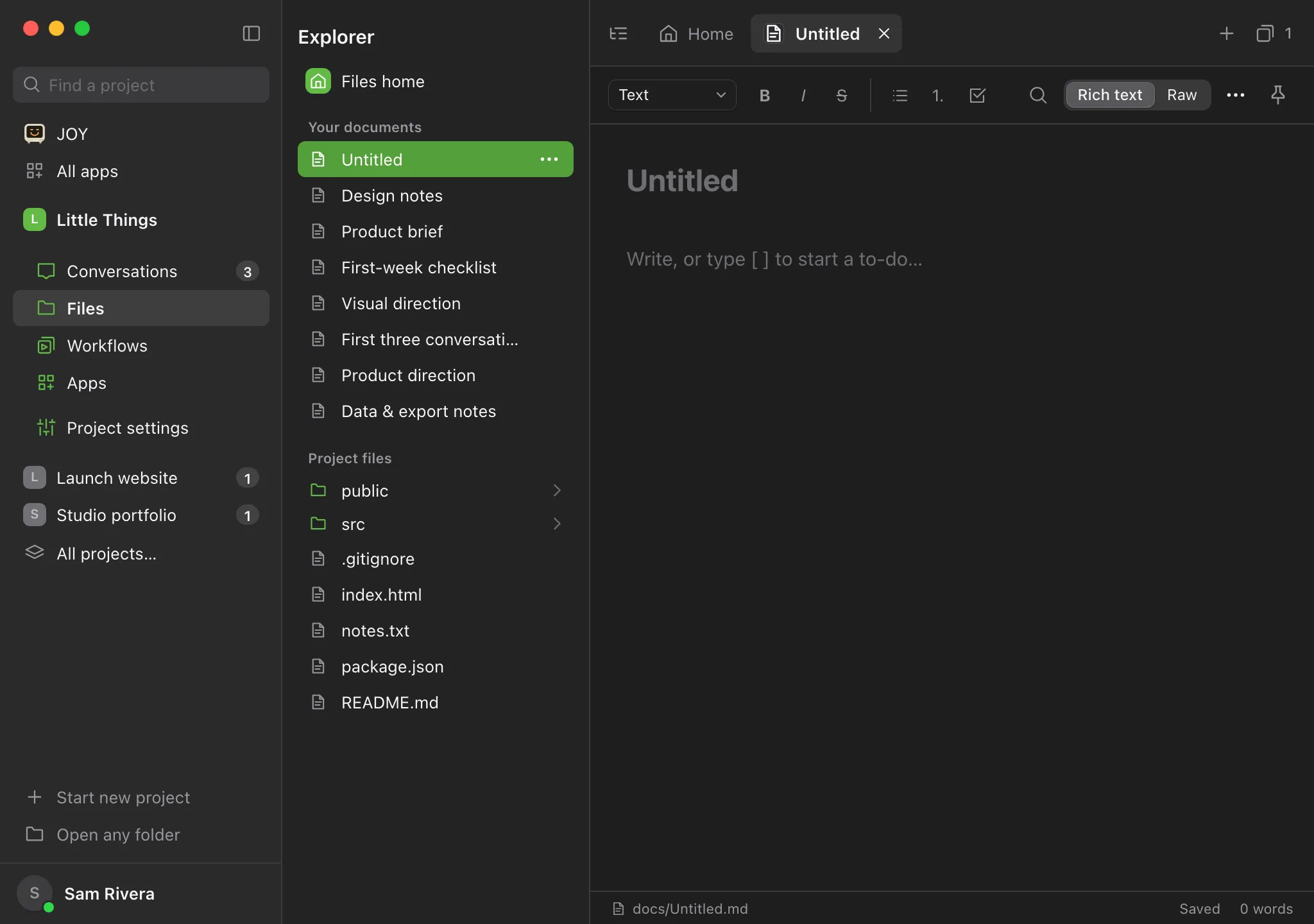Open Conversations section
The height and width of the screenshot is (924, 1314).
tap(141, 271)
